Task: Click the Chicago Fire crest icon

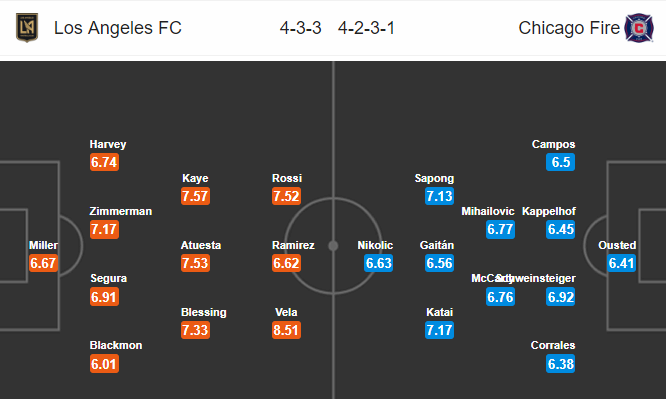Action: point(639,28)
